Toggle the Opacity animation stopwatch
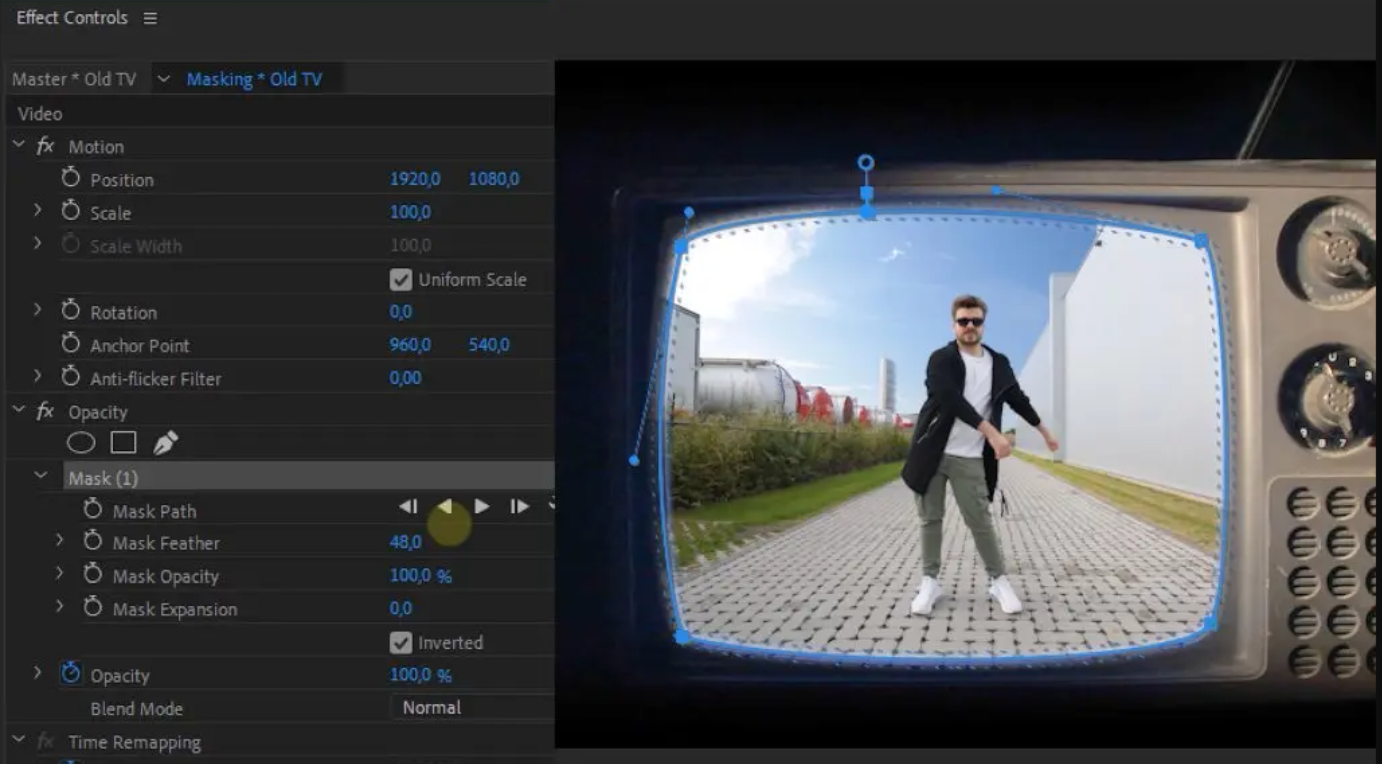The image size is (1382, 764). pyautogui.click(x=70, y=673)
